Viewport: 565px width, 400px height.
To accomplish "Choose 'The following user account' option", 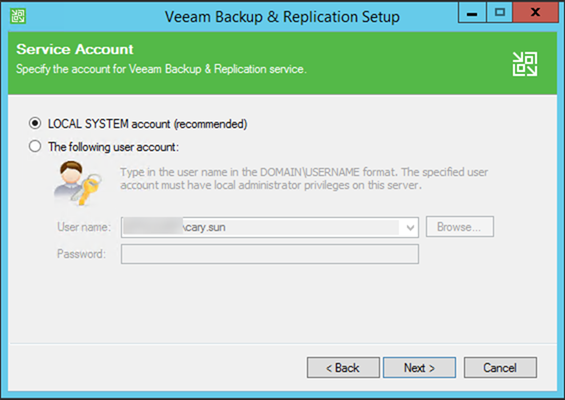I will 35,146.
